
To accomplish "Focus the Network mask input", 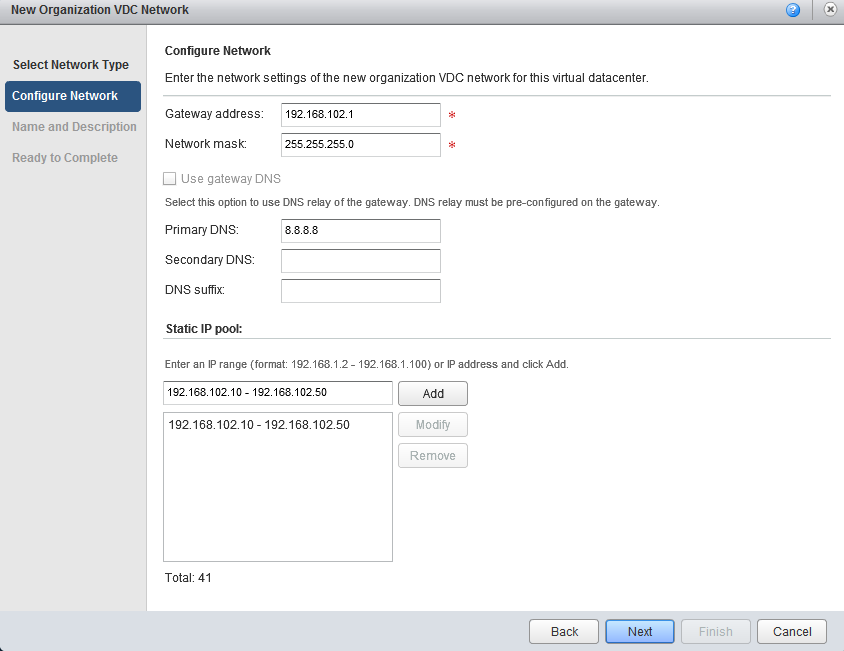I will point(360,145).
